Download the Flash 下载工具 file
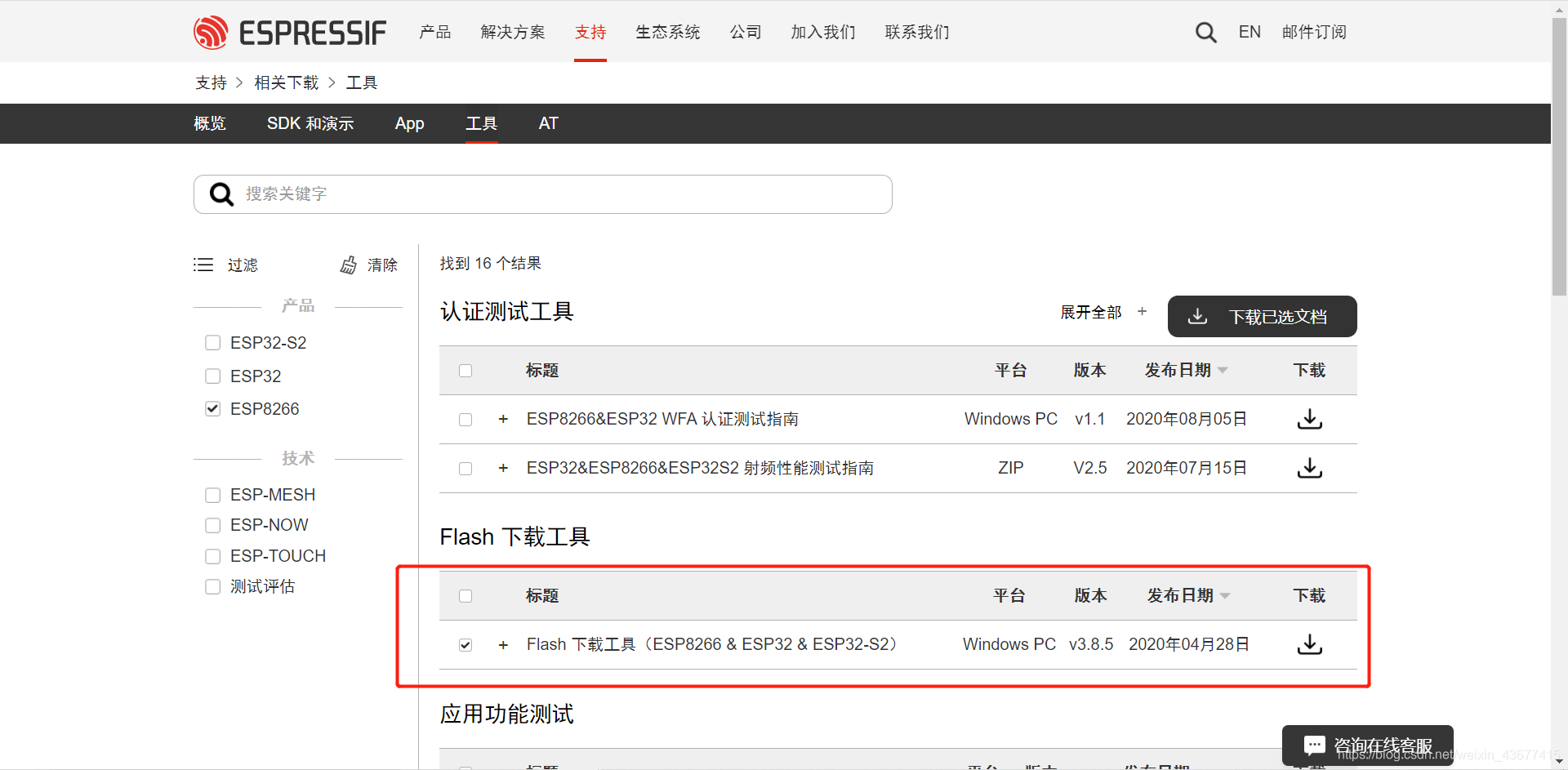This screenshot has width=1568, height=770. coord(1309,644)
